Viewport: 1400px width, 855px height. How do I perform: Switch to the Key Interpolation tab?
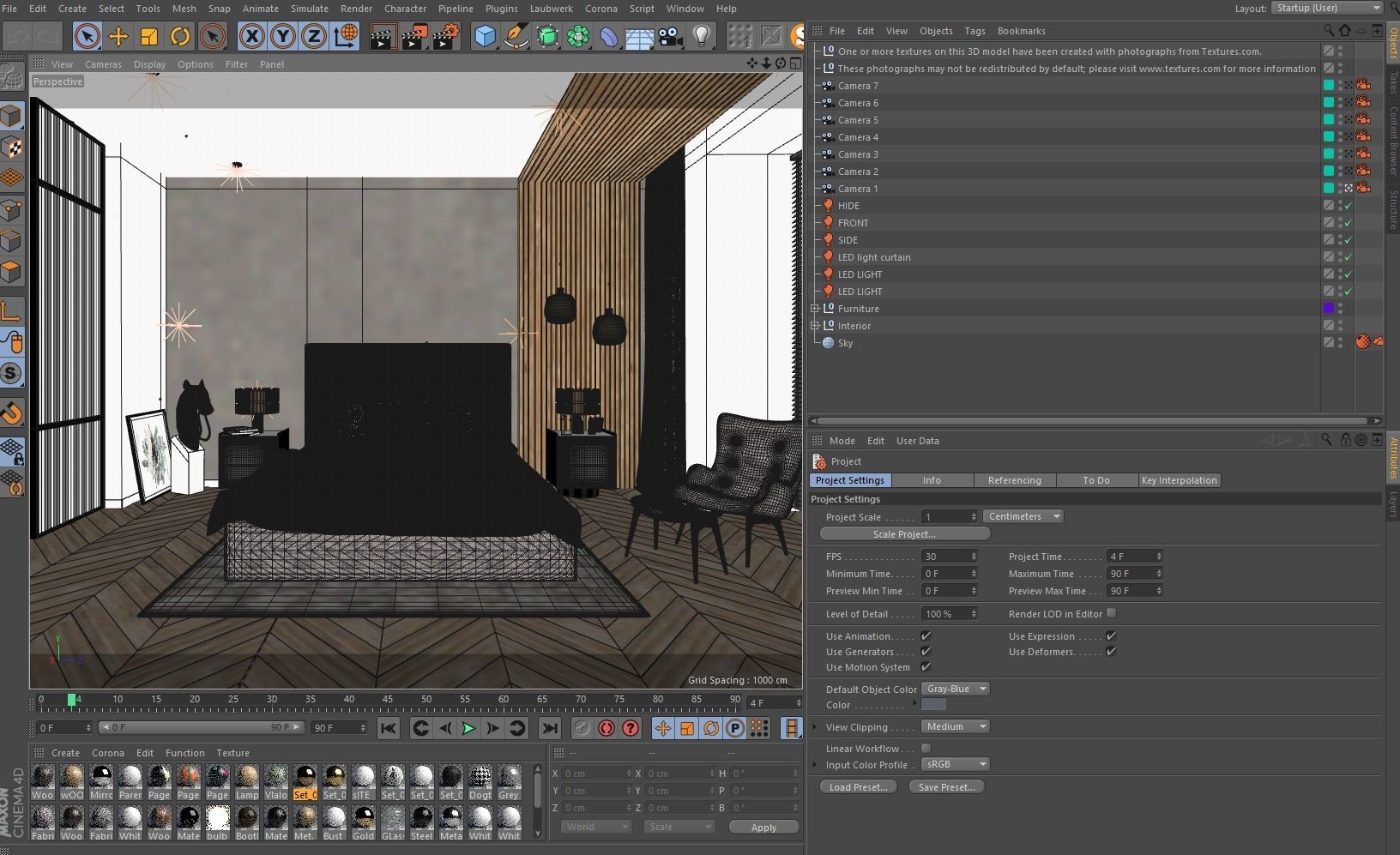coord(1179,480)
